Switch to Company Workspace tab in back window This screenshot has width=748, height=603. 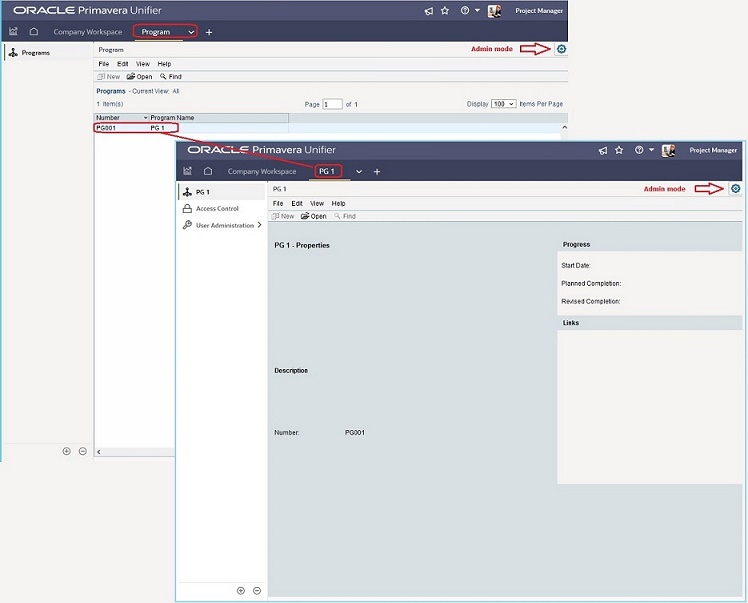point(88,32)
